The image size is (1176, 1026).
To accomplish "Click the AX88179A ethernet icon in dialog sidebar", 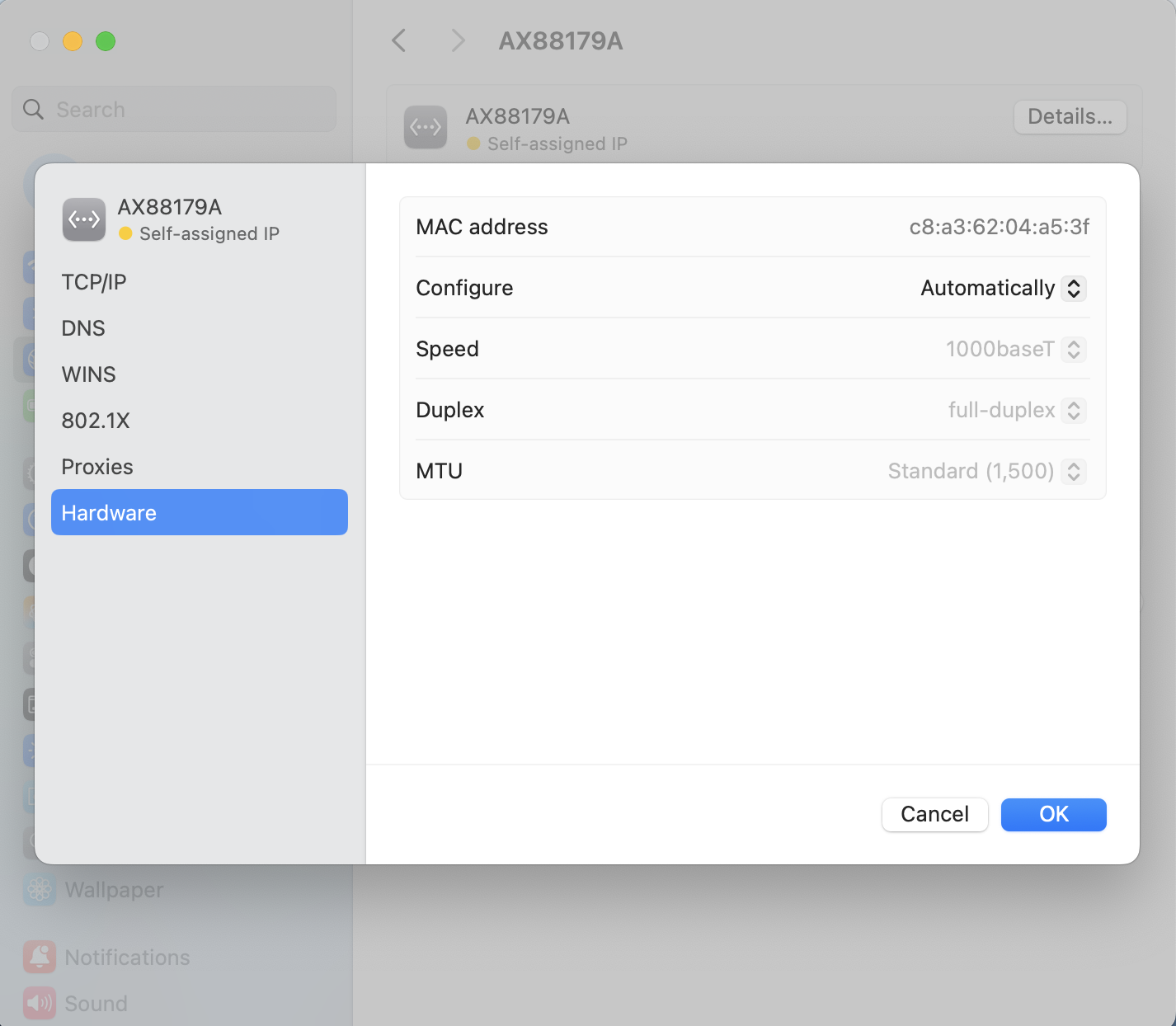I will (x=84, y=219).
